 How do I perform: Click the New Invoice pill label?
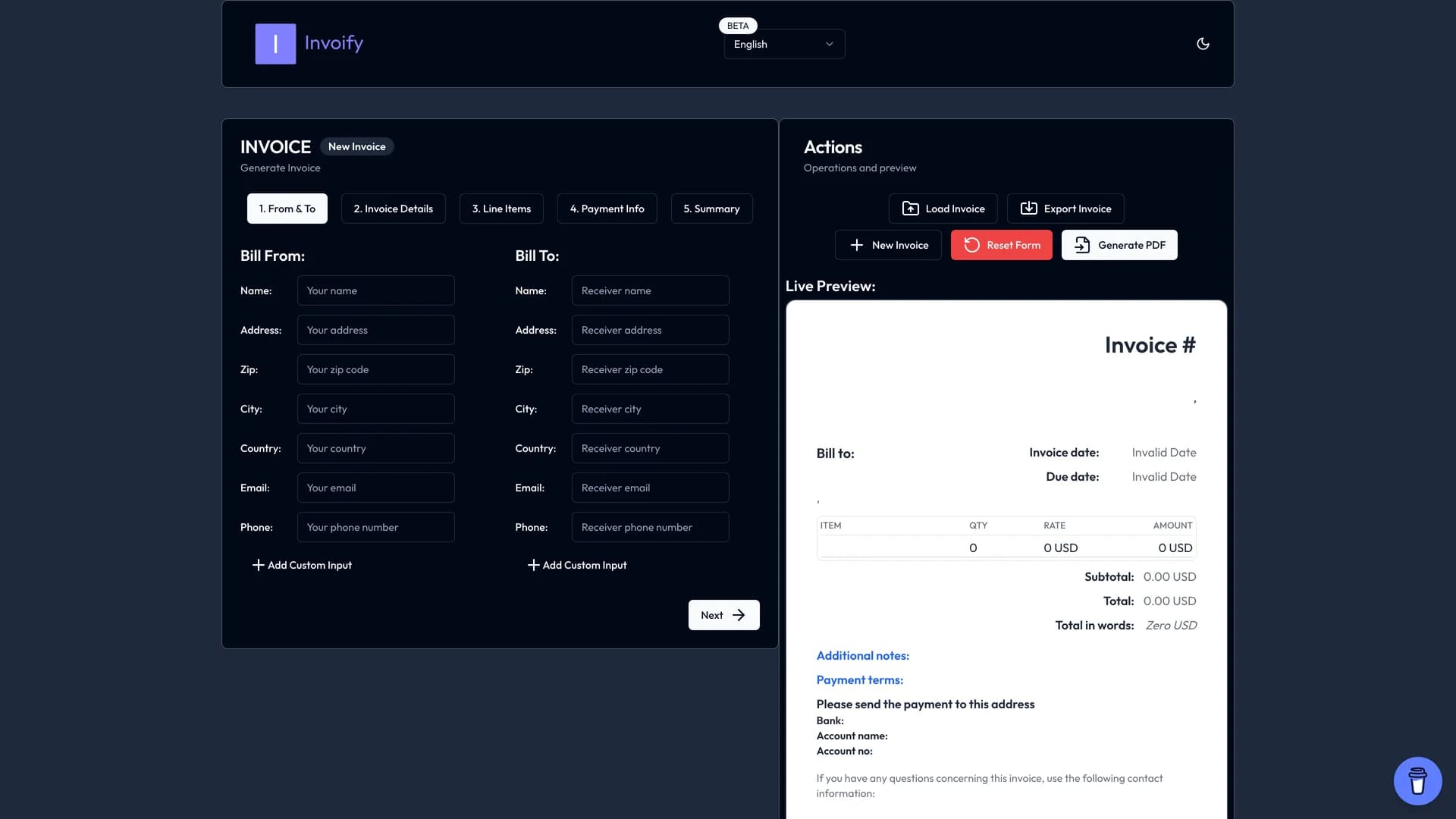pos(356,146)
